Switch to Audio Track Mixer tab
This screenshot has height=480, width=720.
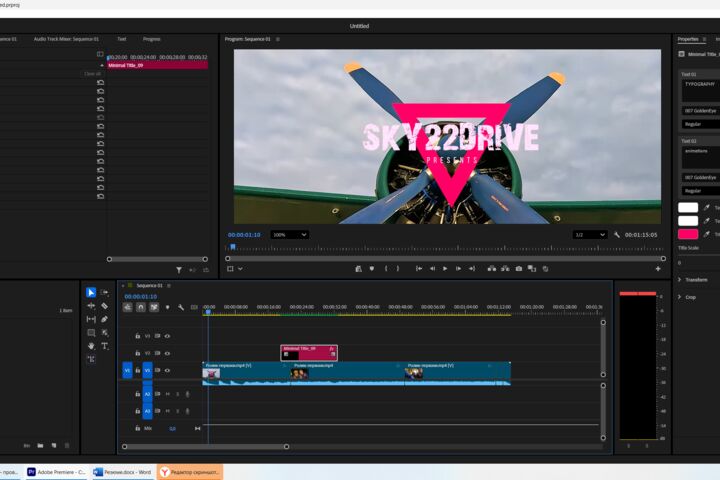click(66, 39)
